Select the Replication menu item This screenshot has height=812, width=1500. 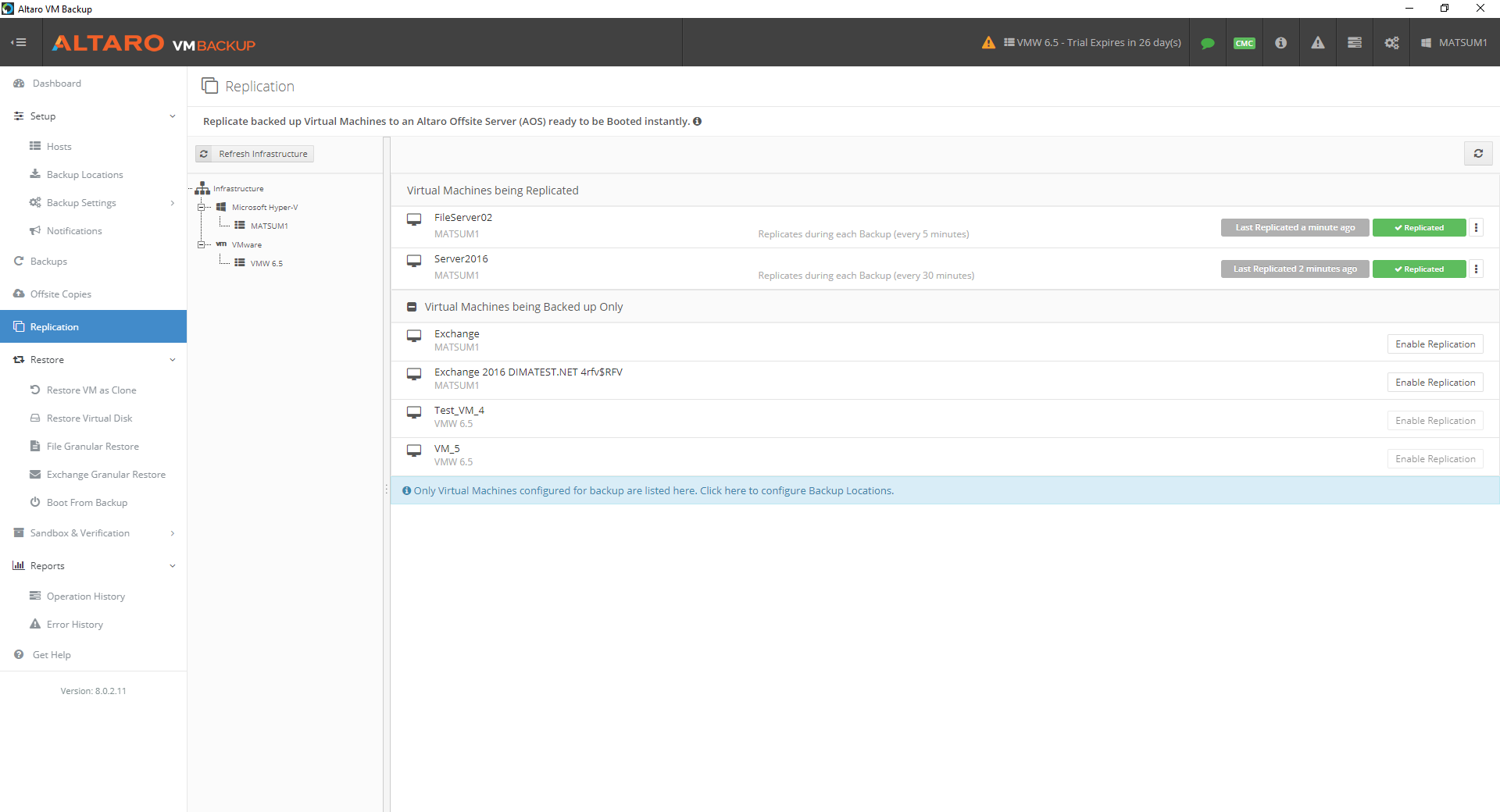pos(93,326)
